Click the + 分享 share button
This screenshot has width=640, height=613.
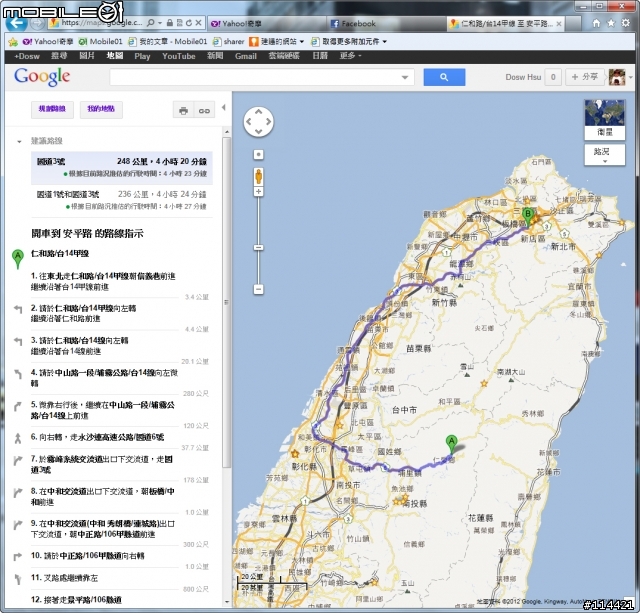coord(584,77)
